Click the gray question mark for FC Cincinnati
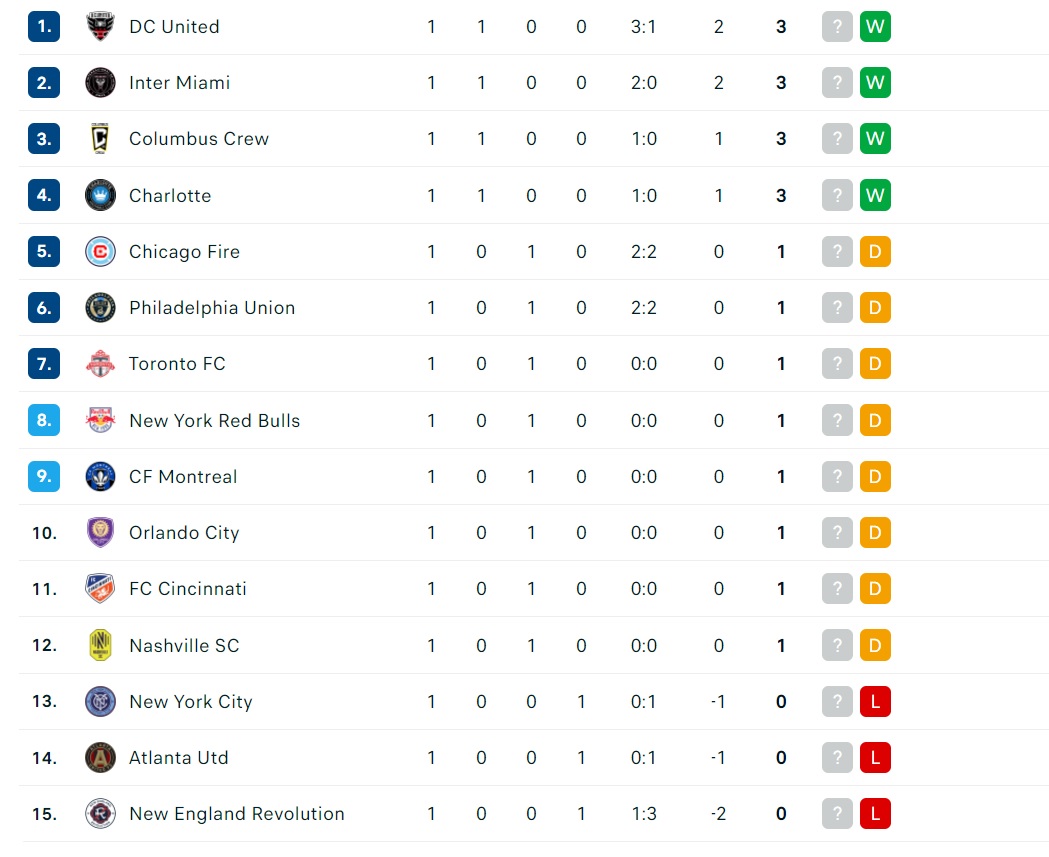Screen dimensions: 1049x857 (x=837, y=589)
